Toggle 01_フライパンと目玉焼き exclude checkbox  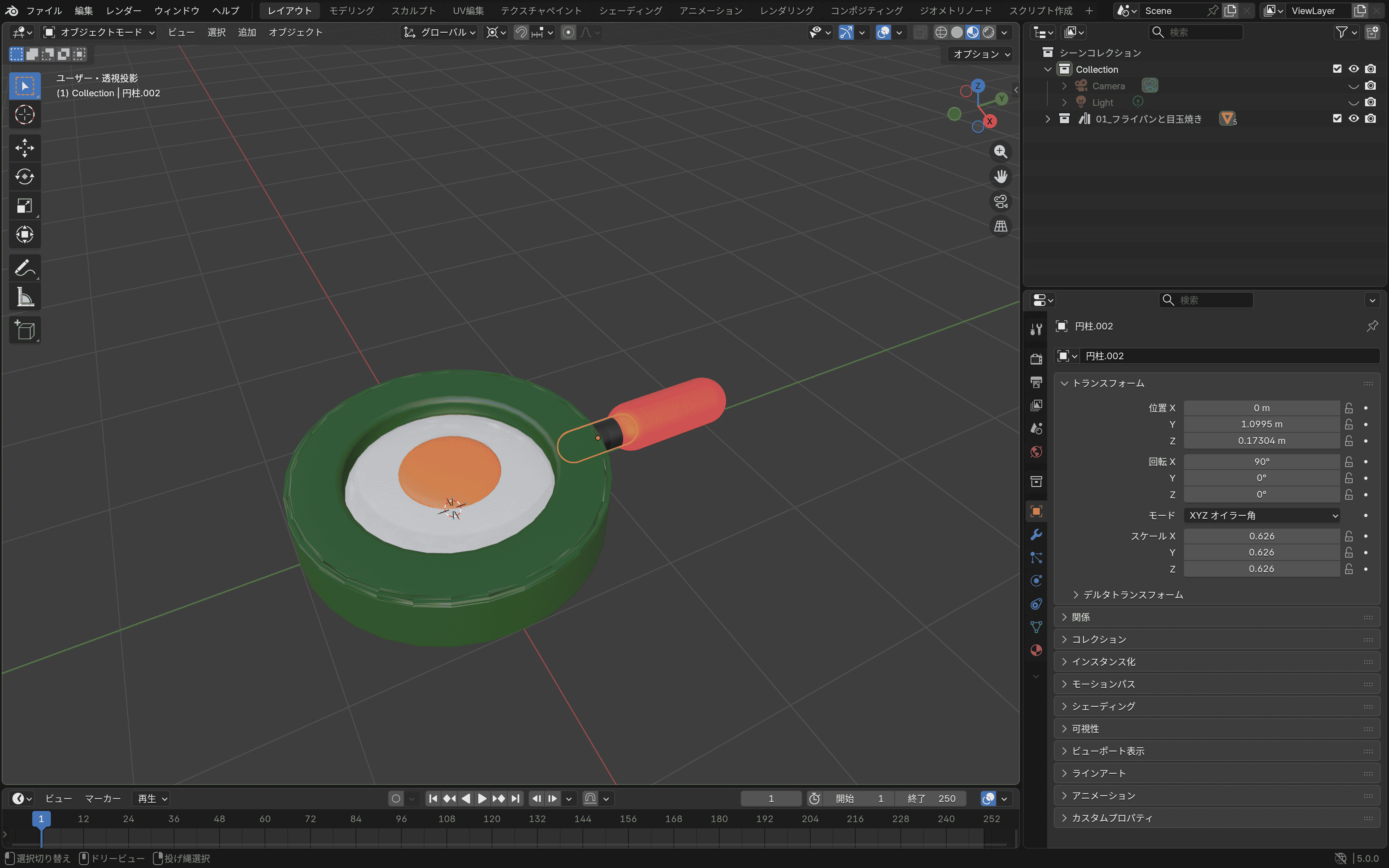(1337, 118)
